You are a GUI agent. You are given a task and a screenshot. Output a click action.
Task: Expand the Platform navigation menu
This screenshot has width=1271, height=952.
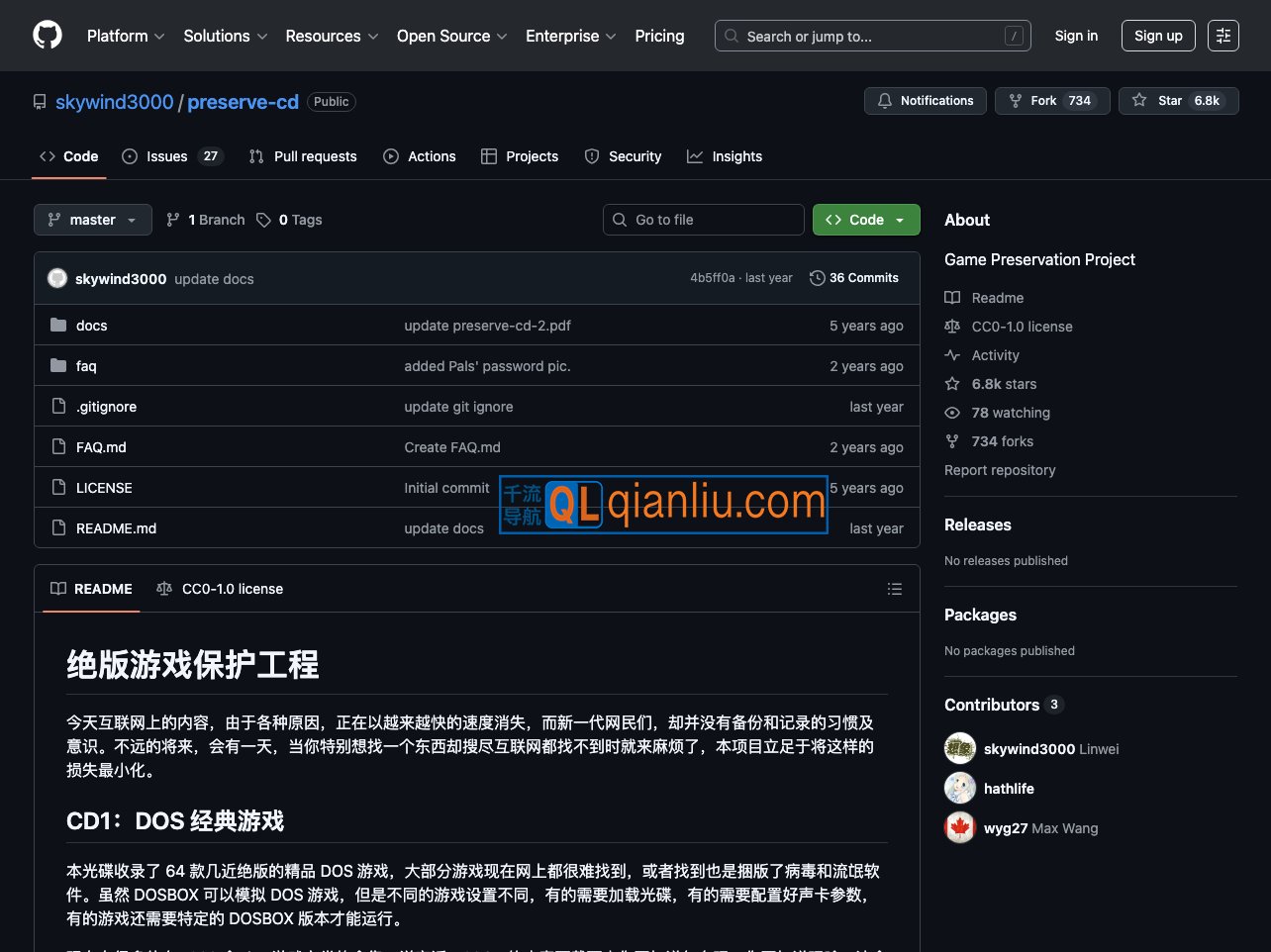pyautogui.click(x=126, y=36)
